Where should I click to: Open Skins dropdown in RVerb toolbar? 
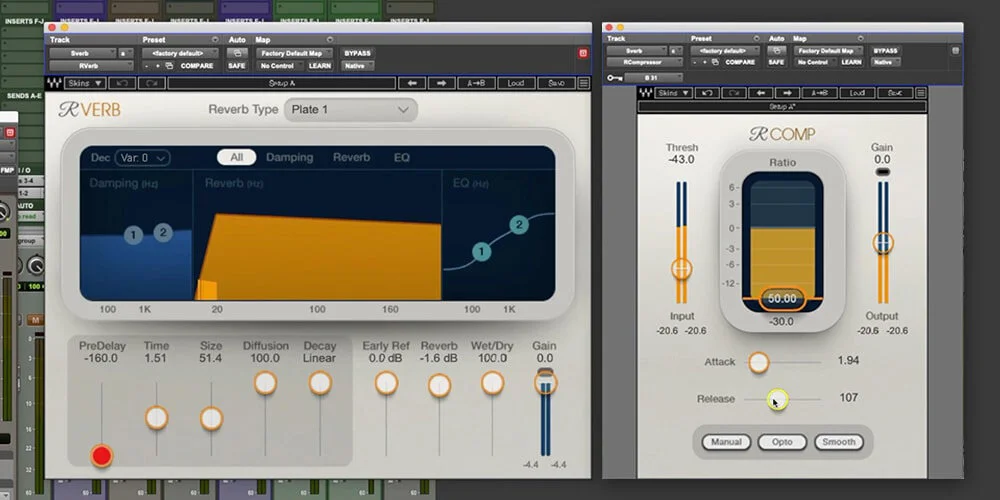pyautogui.click(x=85, y=83)
